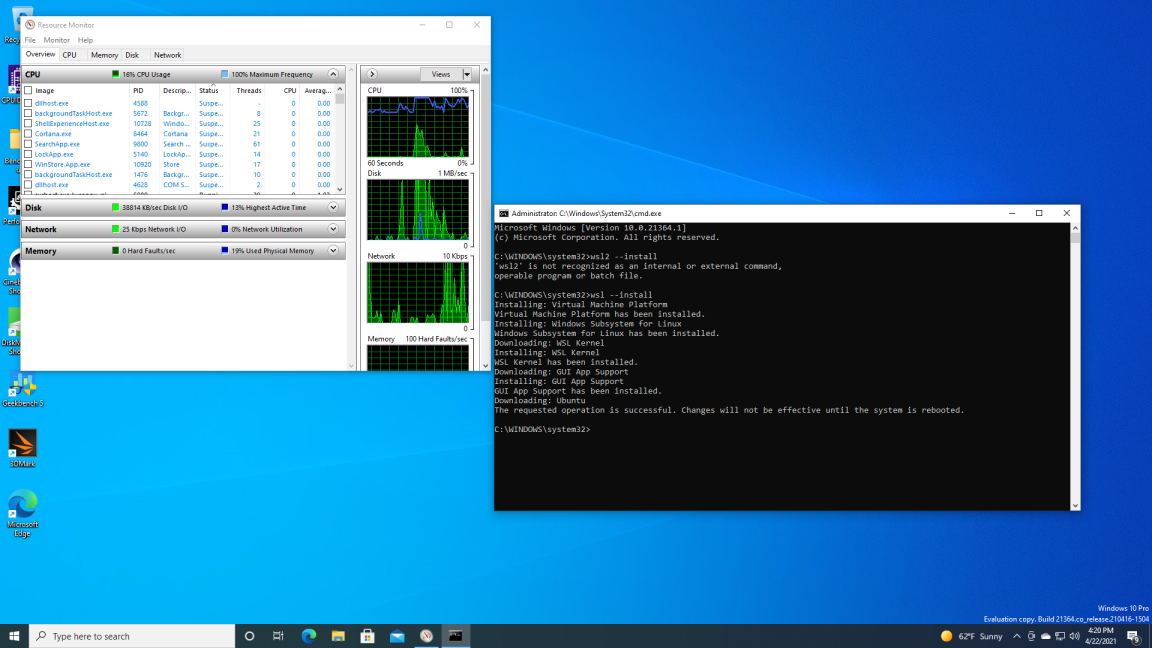
Task: Select the Microsoft Edge desktop shortcut
Action: pyautogui.click(x=23, y=514)
